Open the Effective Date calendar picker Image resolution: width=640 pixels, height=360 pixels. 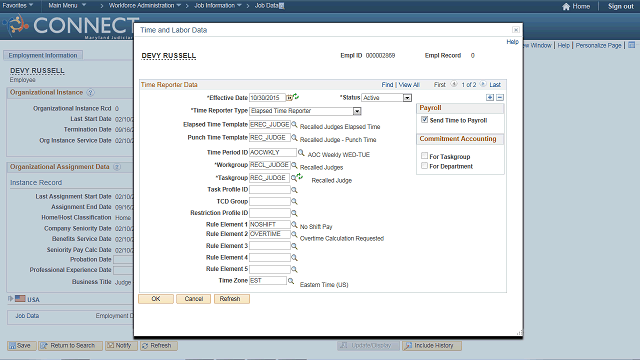(x=289, y=98)
